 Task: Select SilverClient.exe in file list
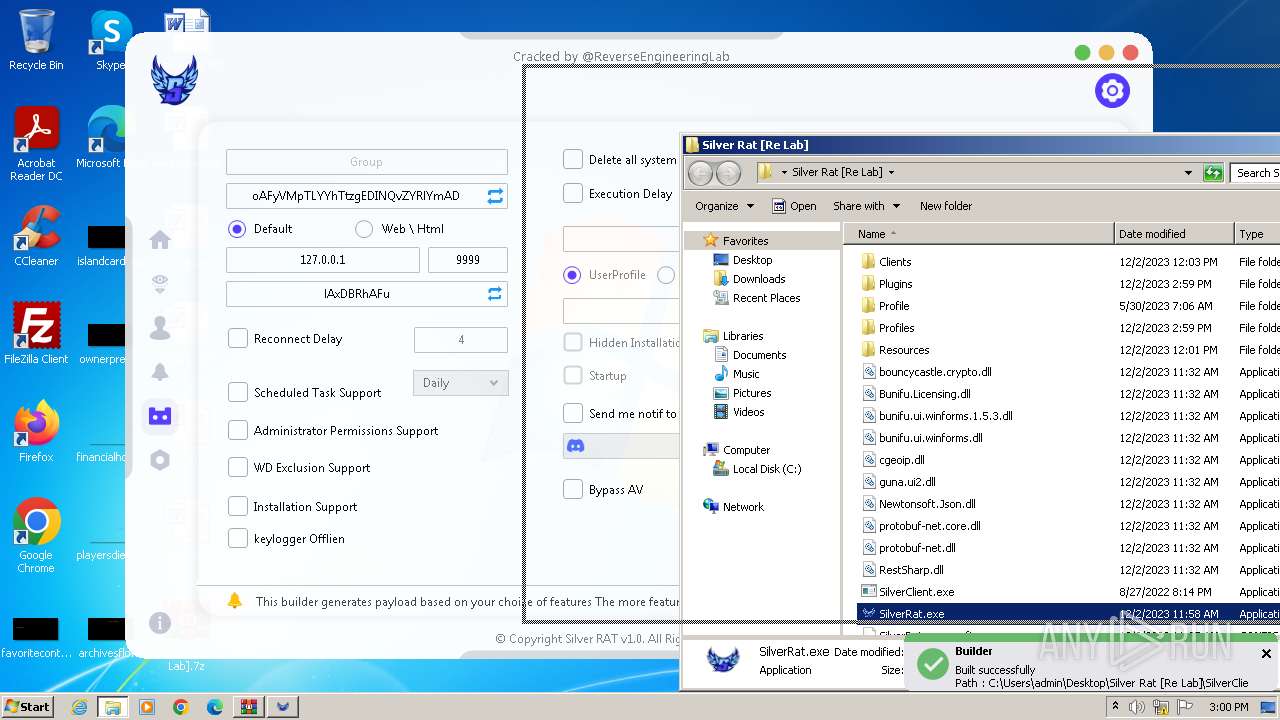916,592
